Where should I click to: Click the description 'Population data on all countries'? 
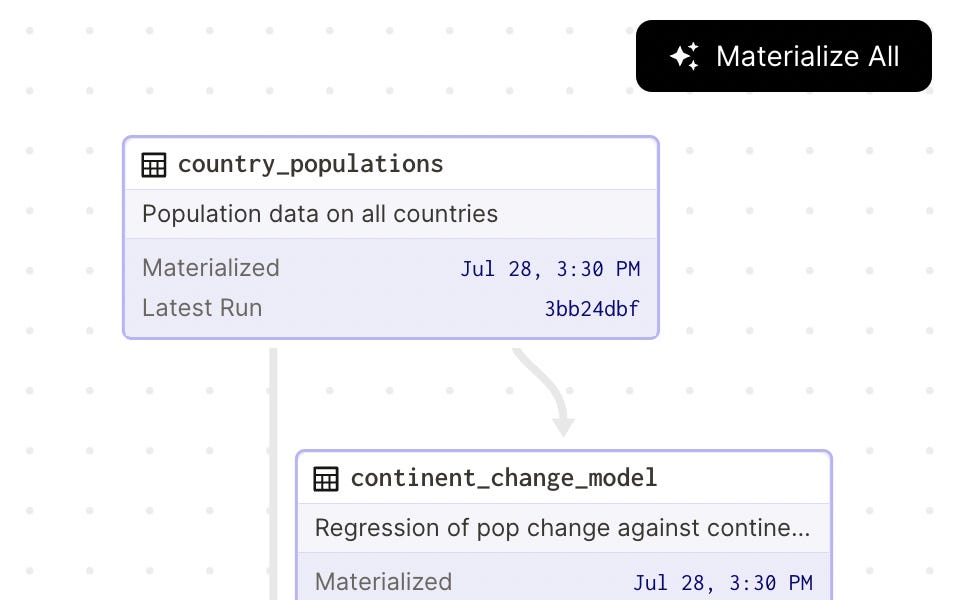click(x=320, y=214)
